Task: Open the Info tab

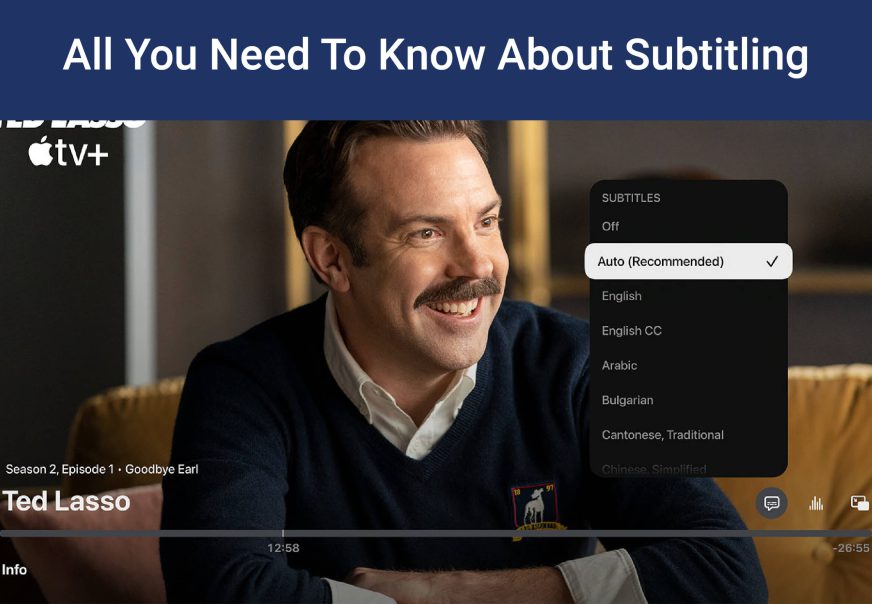Action: [14, 570]
